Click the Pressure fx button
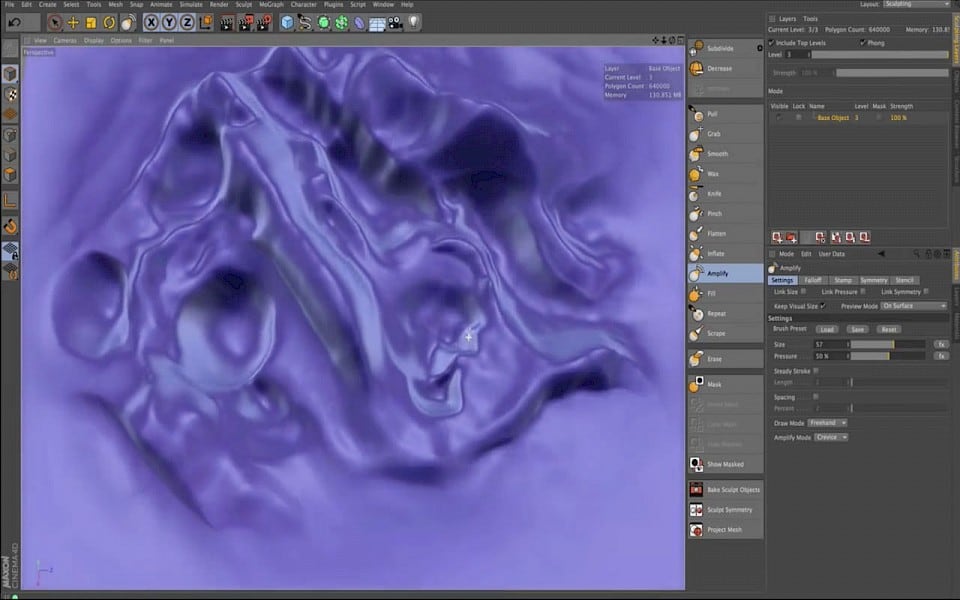 (x=941, y=356)
